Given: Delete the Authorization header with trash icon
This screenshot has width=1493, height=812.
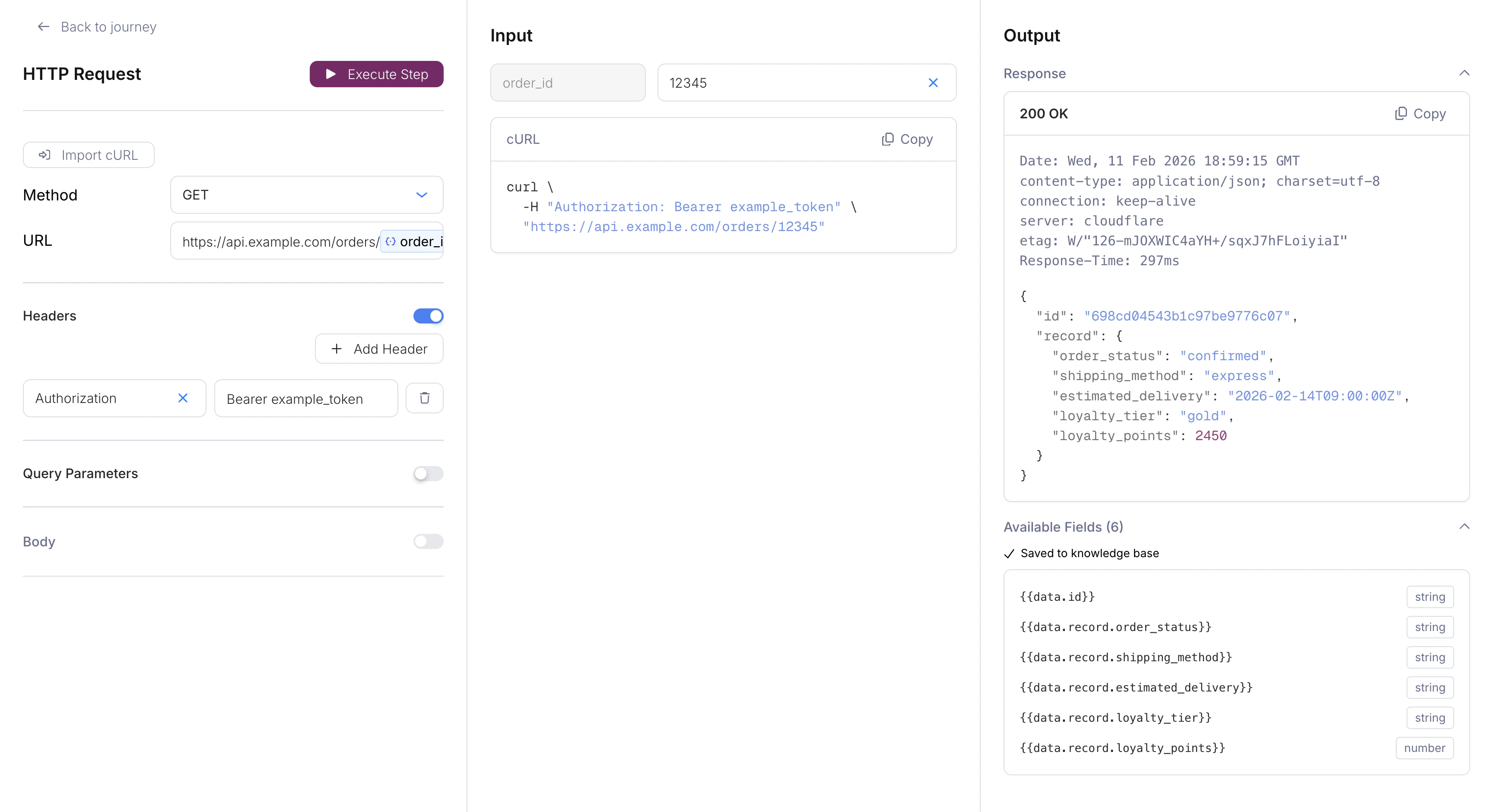Looking at the screenshot, I should pyautogui.click(x=424, y=398).
